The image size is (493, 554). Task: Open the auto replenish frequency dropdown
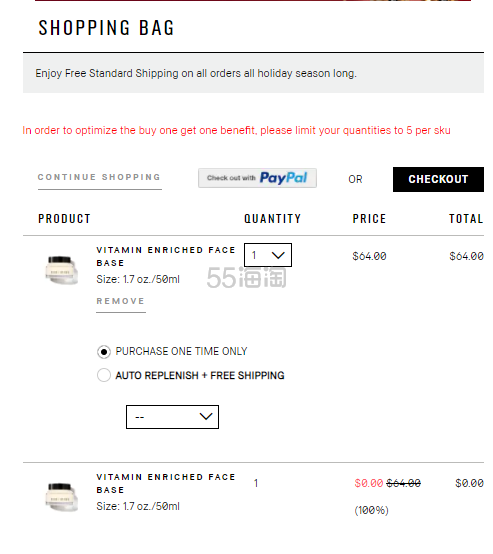172,417
